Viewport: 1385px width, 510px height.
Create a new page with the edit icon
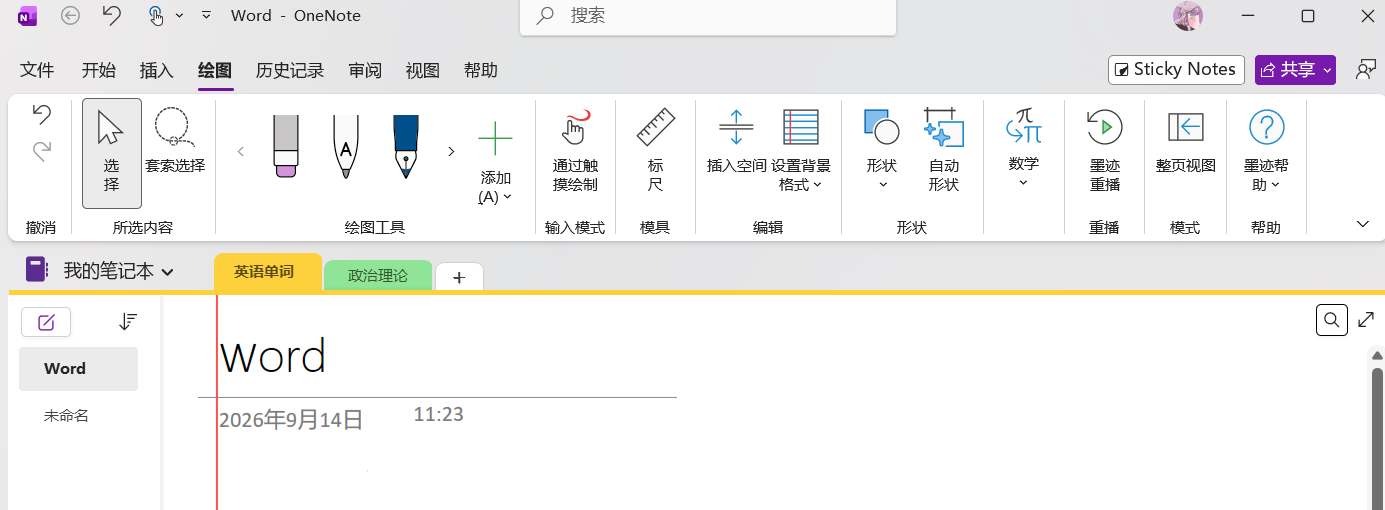tap(46, 321)
